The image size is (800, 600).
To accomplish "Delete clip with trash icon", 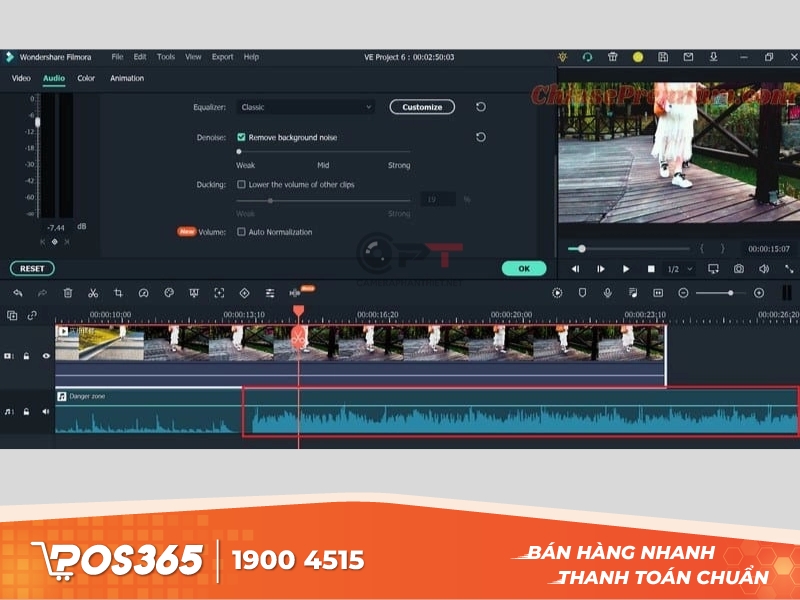I will click(67, 293).
